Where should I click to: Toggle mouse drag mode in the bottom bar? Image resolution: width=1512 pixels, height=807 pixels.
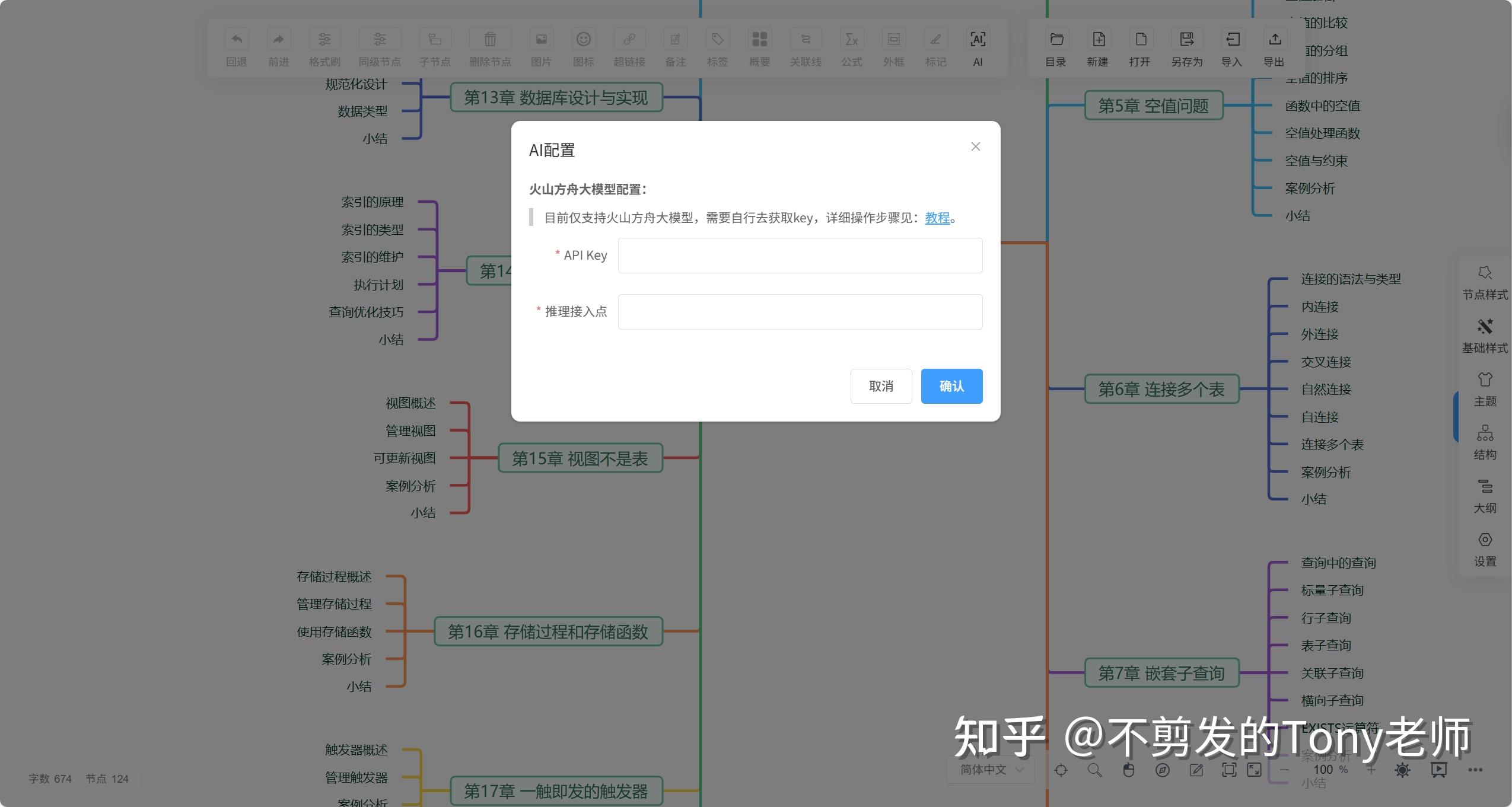coord(1128,770)
